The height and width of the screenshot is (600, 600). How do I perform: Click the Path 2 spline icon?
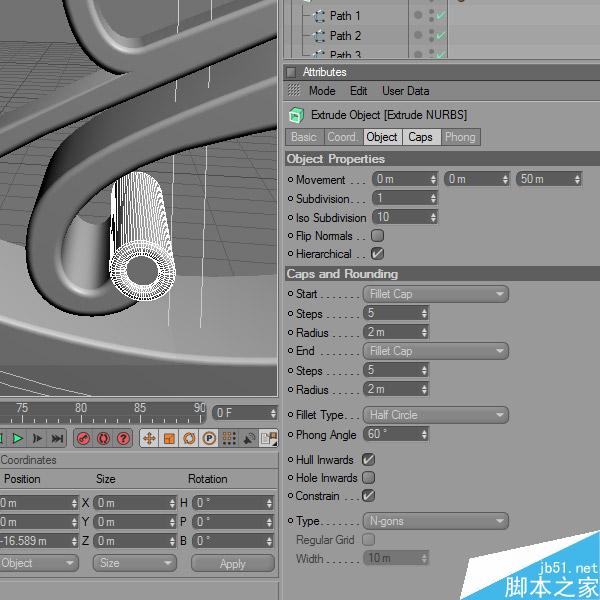point(318,36)
